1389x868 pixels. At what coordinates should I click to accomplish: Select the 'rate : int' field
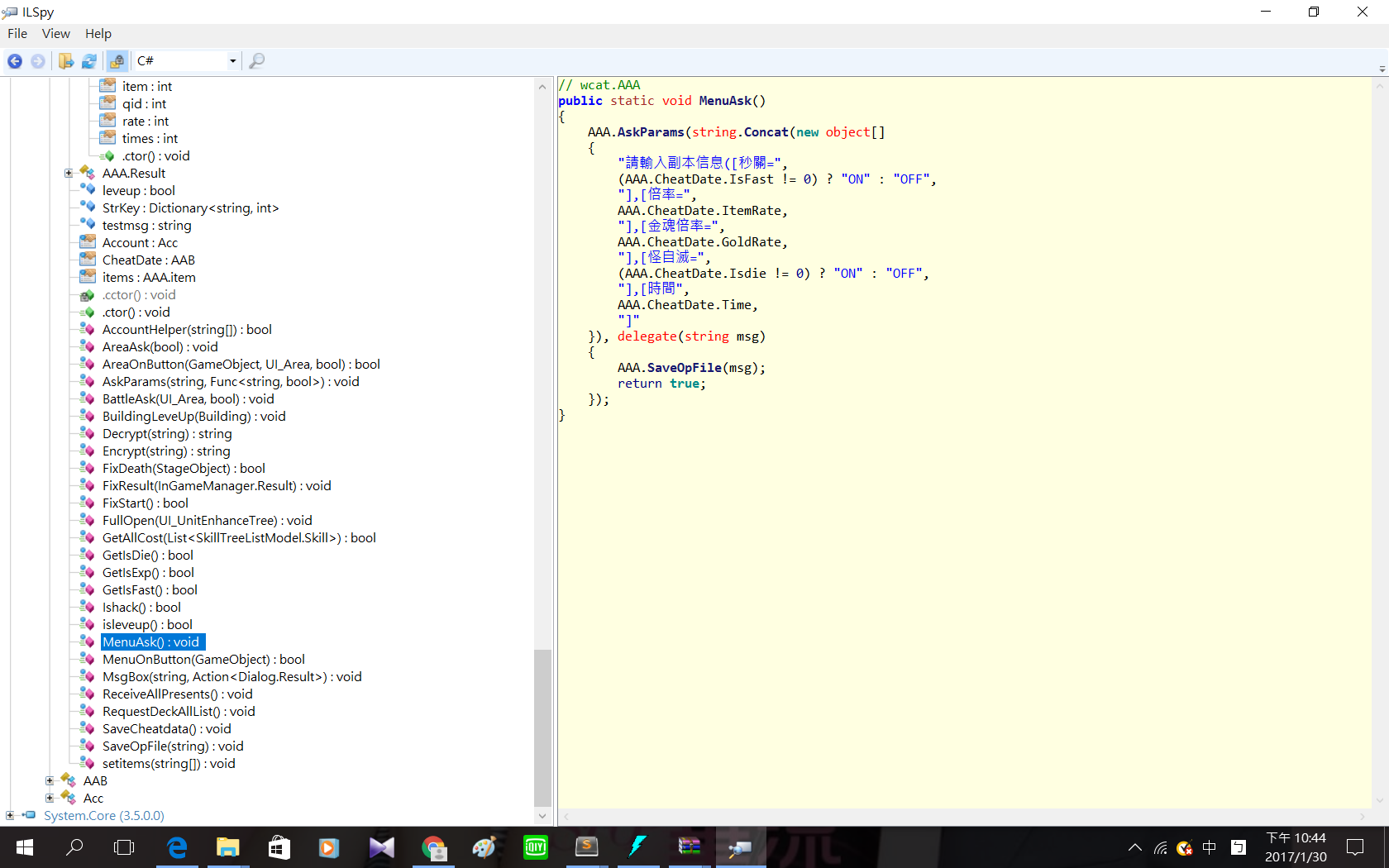[x=146, y=122]
